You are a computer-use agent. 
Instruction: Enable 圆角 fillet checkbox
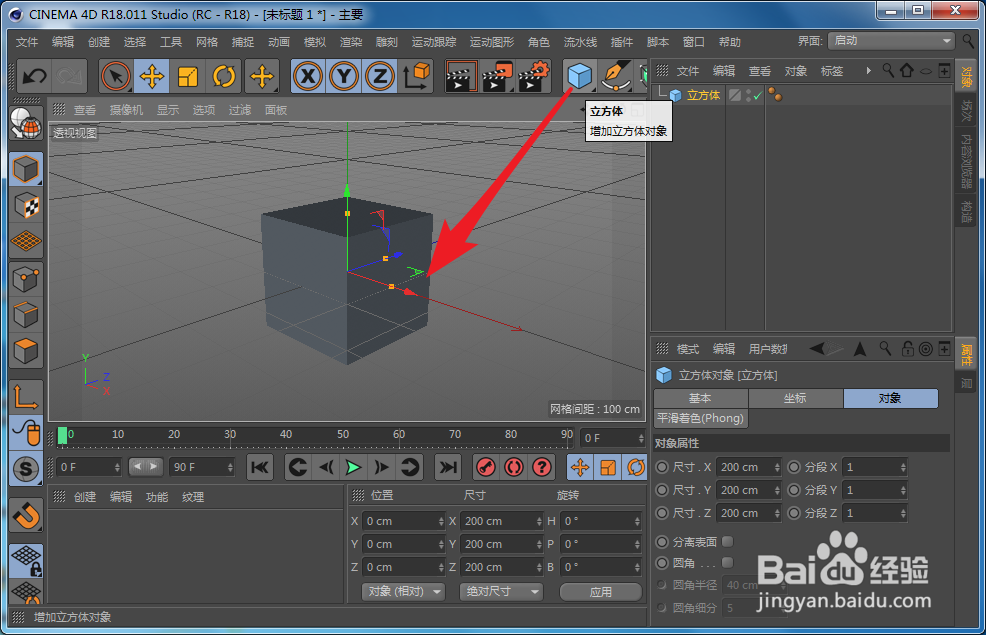tap(728, 563)
